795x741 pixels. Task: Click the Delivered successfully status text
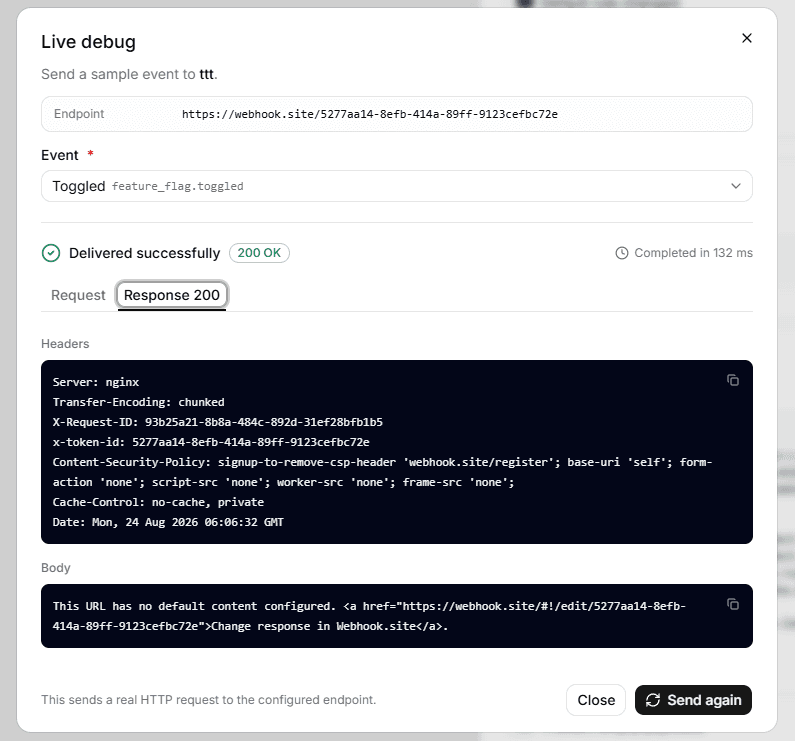pyautogui.click(x=144, y=253)
